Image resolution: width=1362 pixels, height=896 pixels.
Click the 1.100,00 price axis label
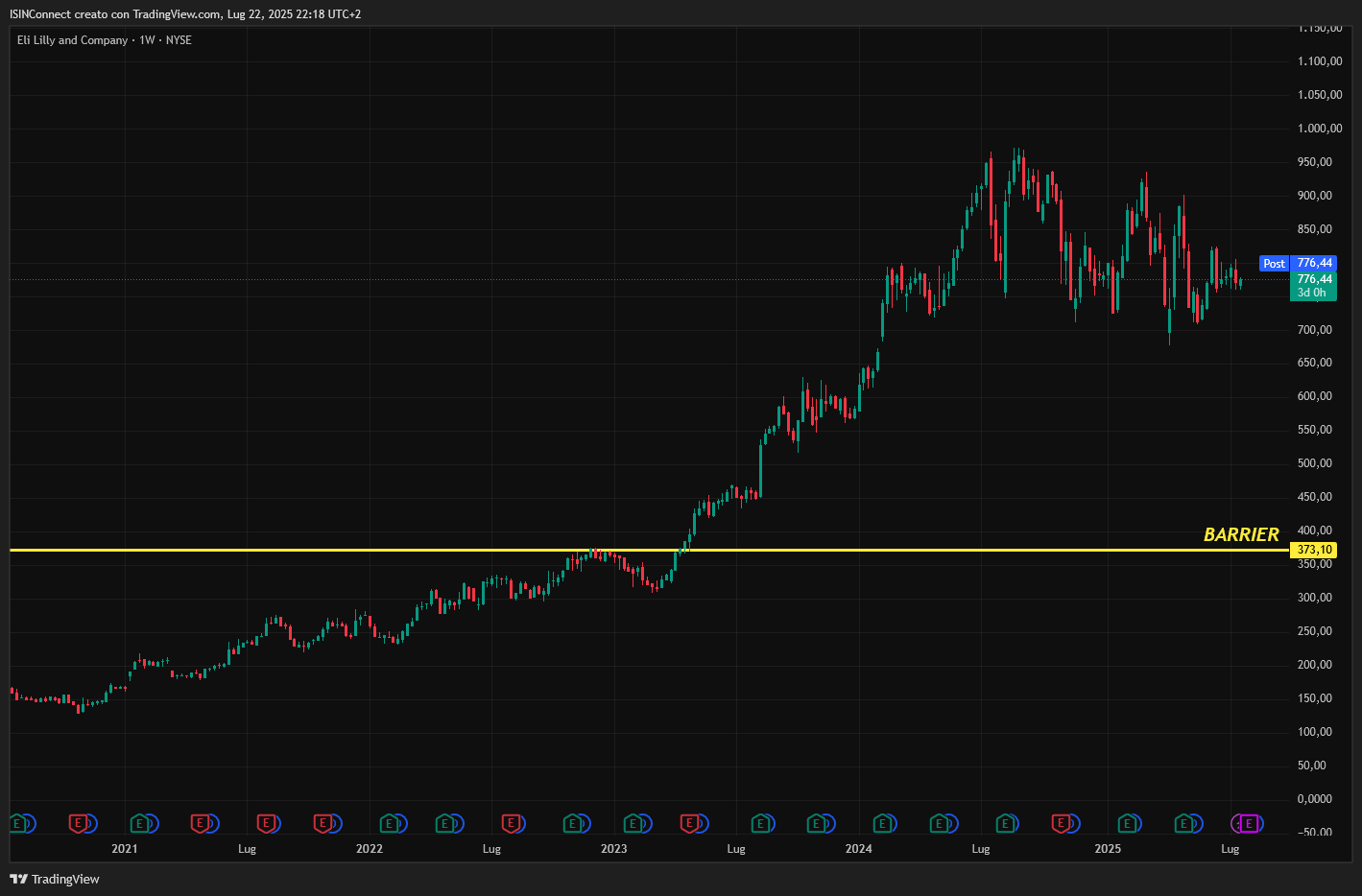[1320, 61]
